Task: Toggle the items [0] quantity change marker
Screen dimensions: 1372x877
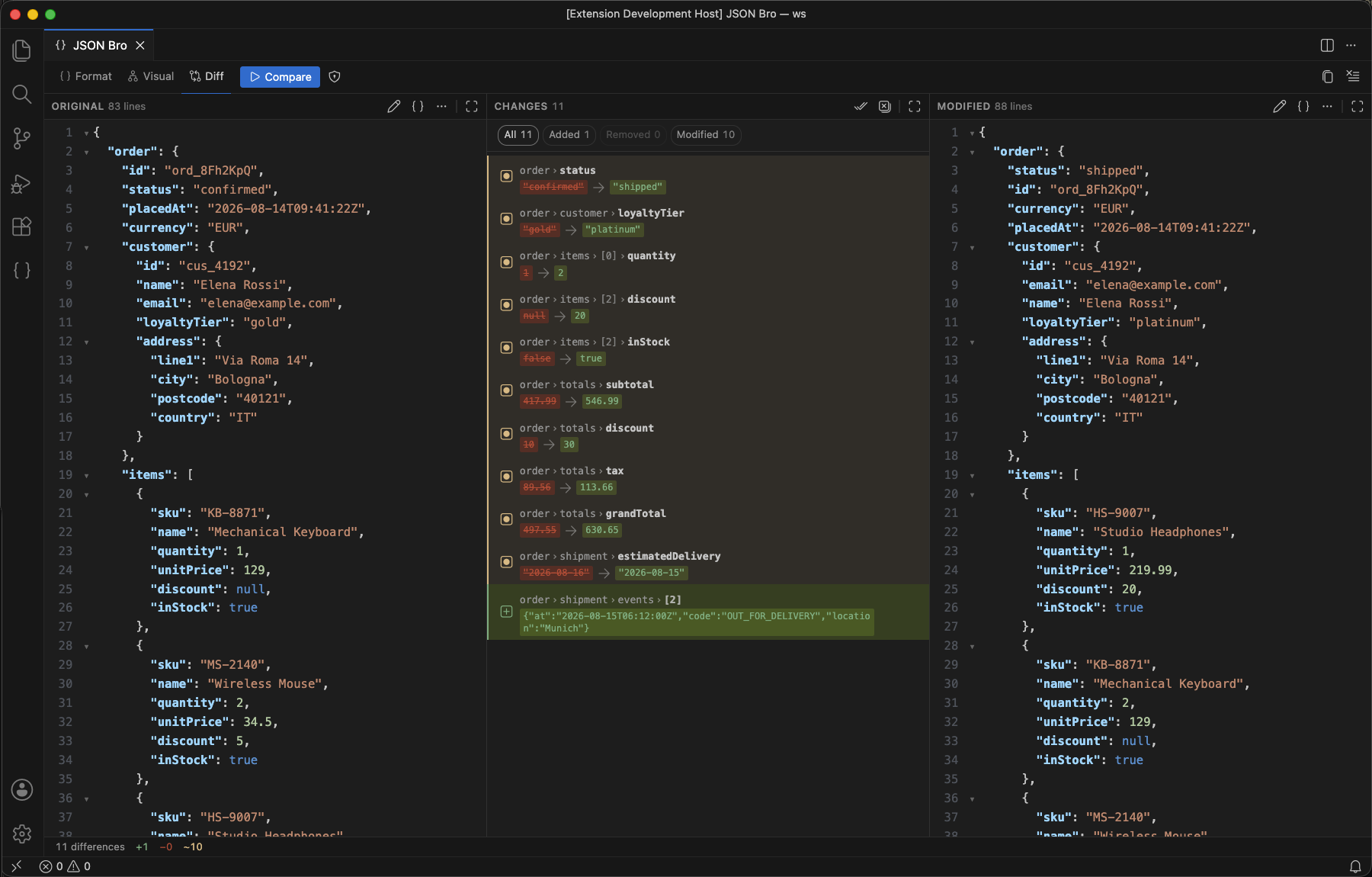Action: click(506, 262)
